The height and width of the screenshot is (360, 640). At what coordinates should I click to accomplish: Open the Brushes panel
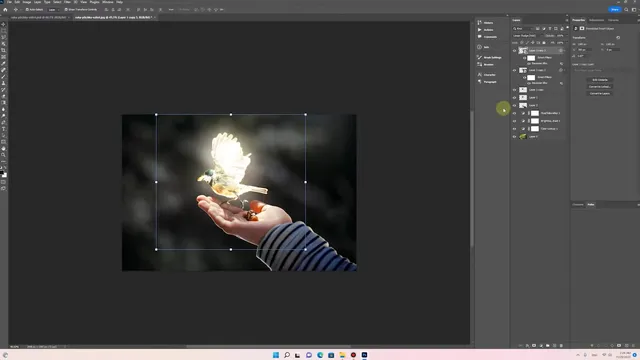[x=485, y=64]
